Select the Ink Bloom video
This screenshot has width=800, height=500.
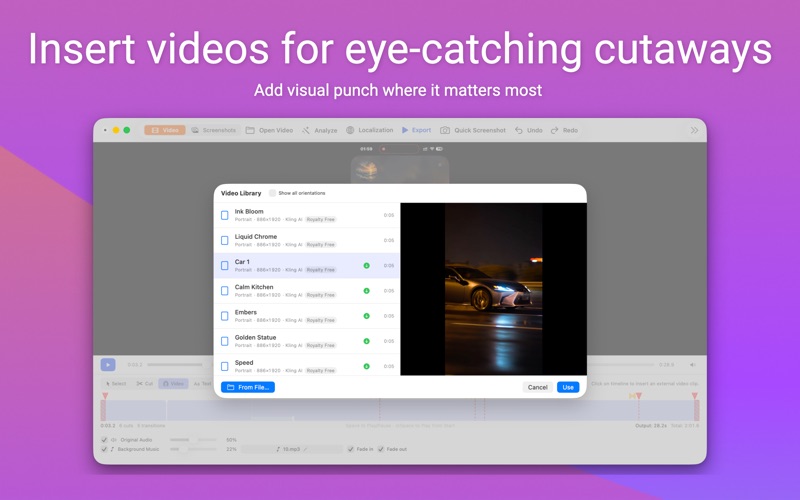click(306, 215)
